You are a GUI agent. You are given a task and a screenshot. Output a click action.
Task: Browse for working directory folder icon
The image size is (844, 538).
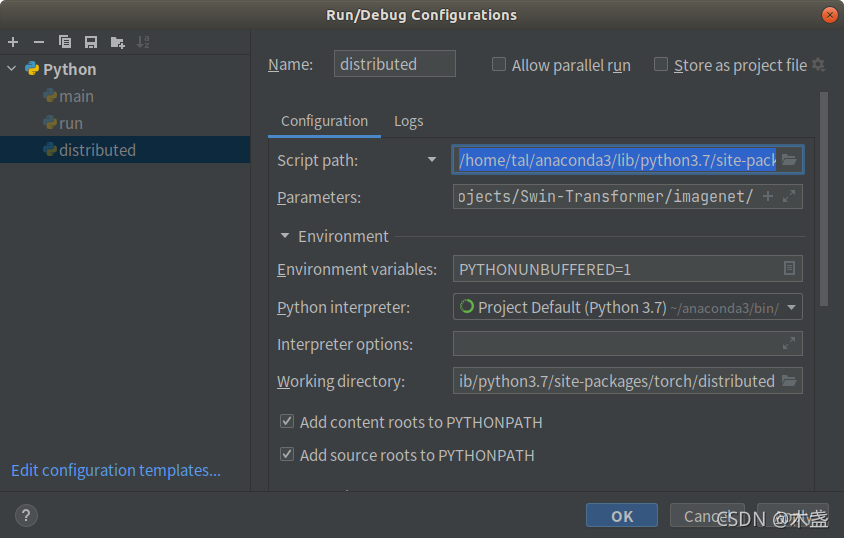click(789, 381)
